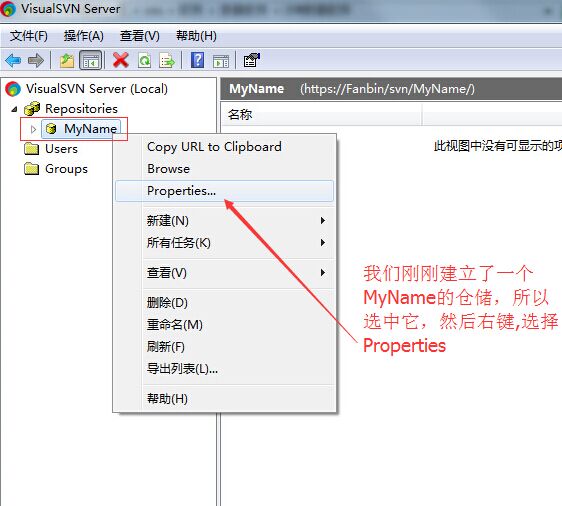Select the Repositories tree item
The image size is (562, 506).
click(x=81, y=109)
